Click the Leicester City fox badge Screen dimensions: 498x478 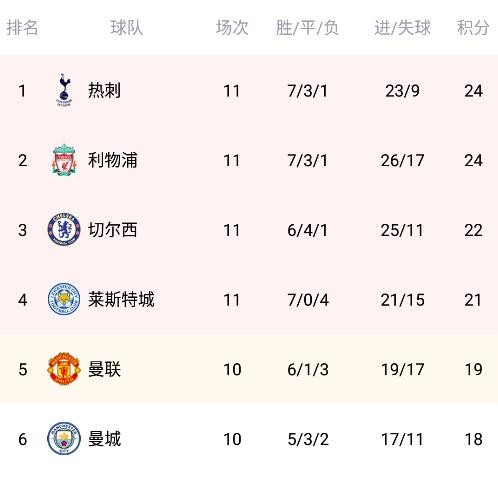click(64, 299)
